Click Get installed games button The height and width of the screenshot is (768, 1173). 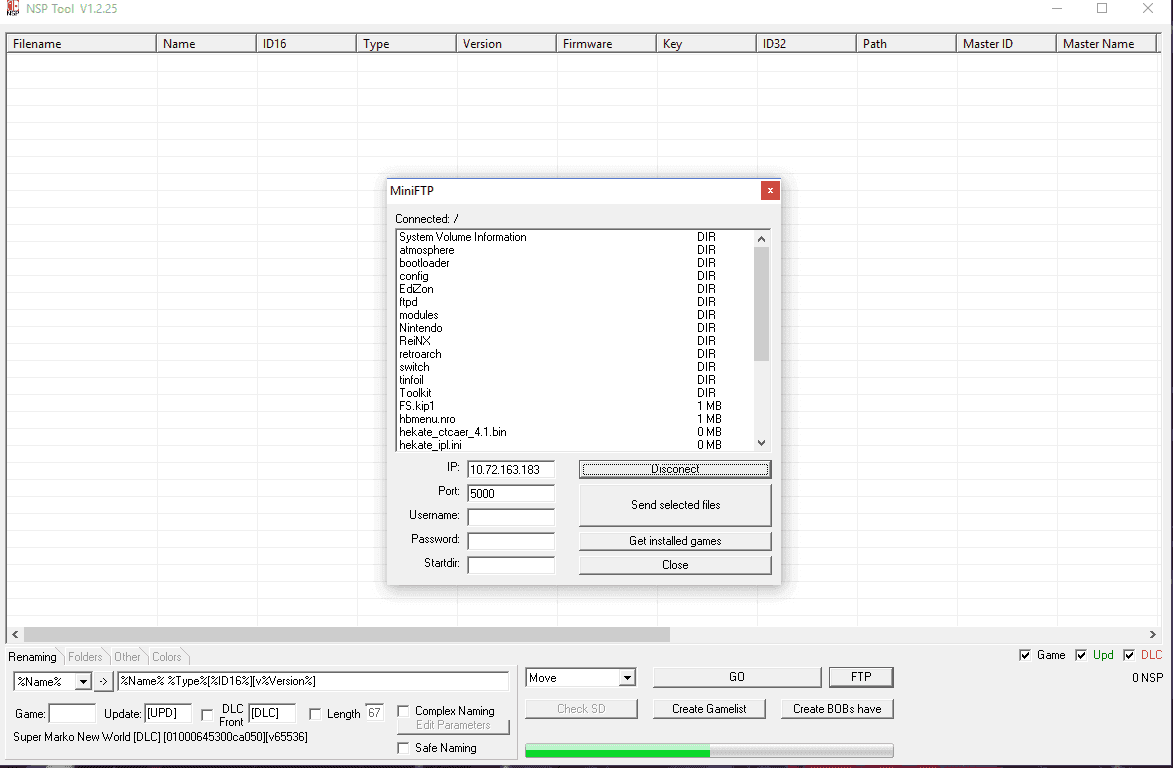pos(675,541)
